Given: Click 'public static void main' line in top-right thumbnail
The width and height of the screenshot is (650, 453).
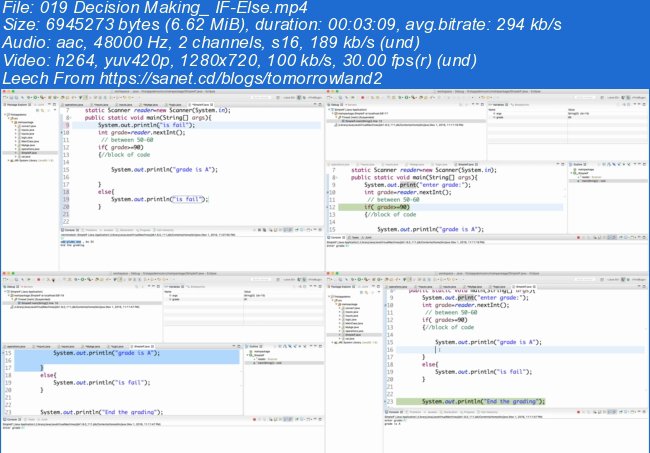Looking at the screenshot, I should coord(415,177).
